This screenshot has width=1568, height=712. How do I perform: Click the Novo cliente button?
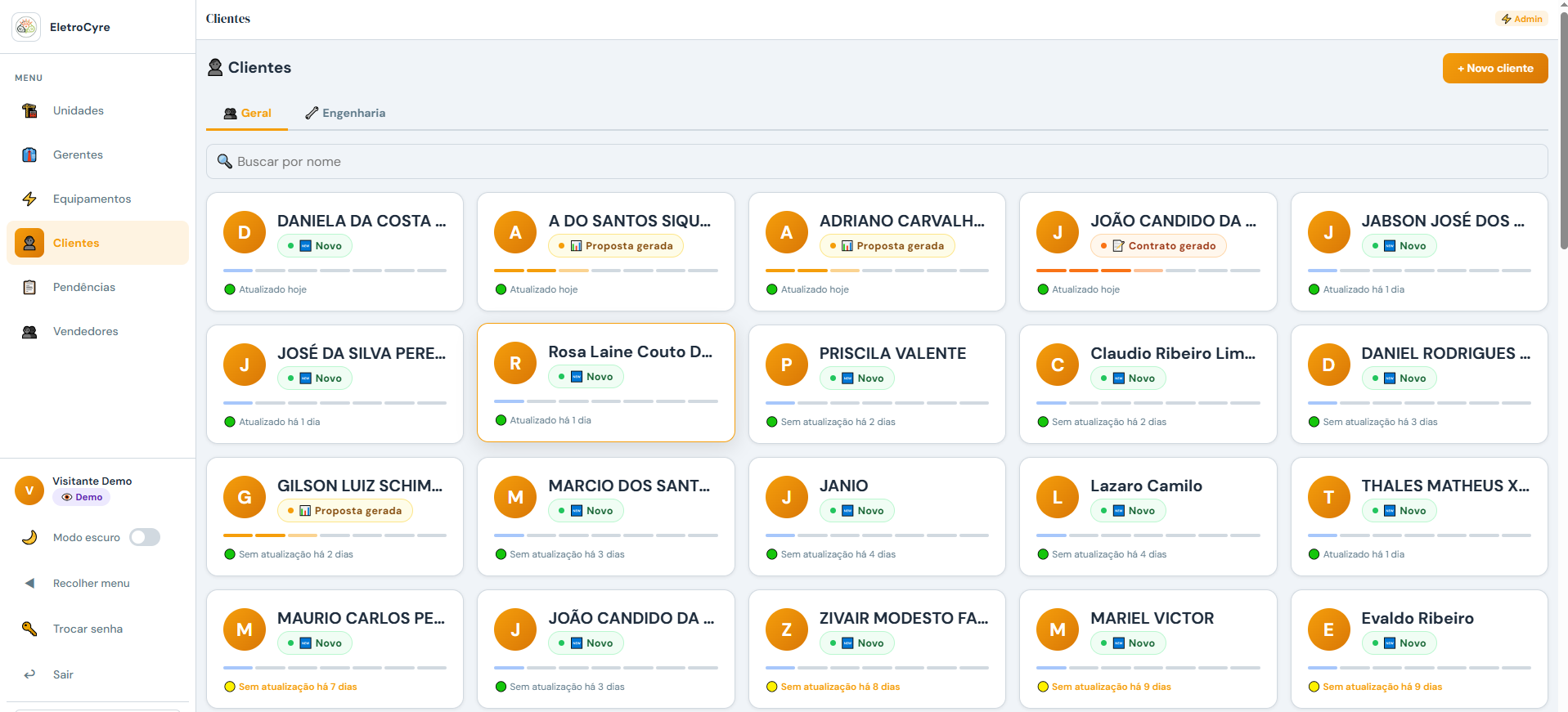(x=1495, y=68)
